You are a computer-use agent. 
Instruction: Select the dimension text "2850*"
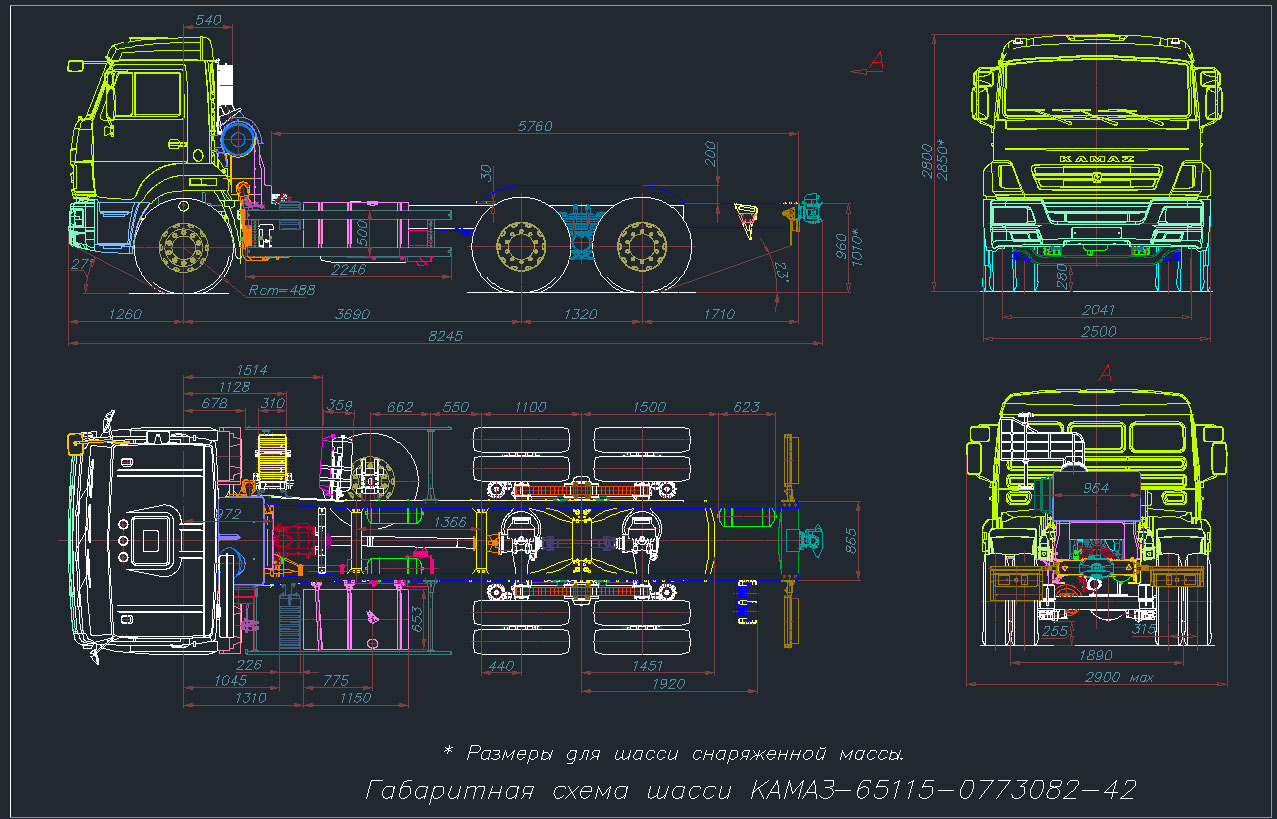click(x=944, y=158)
